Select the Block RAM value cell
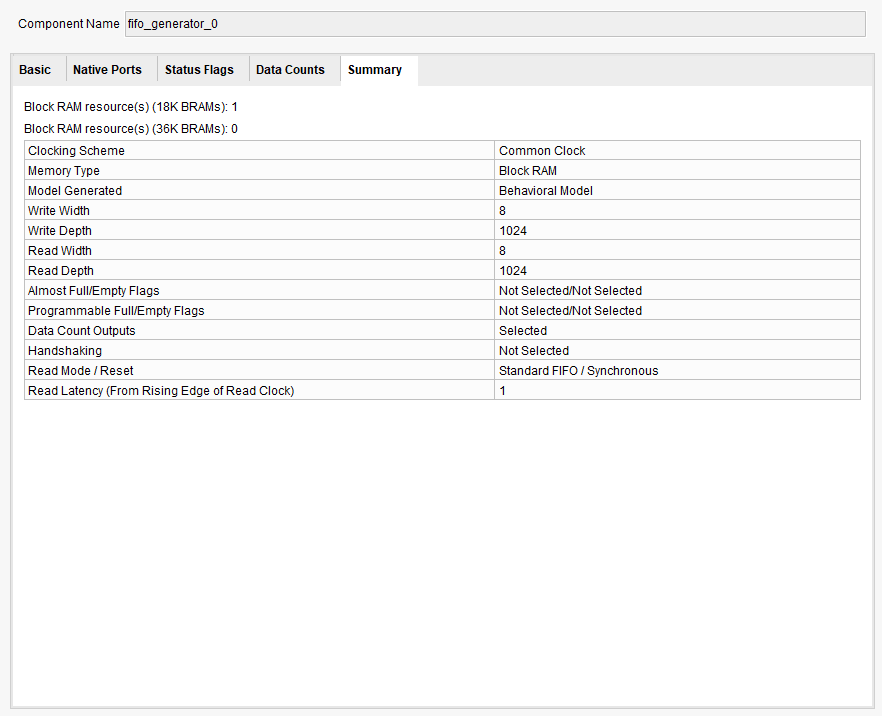 (677, 170)
